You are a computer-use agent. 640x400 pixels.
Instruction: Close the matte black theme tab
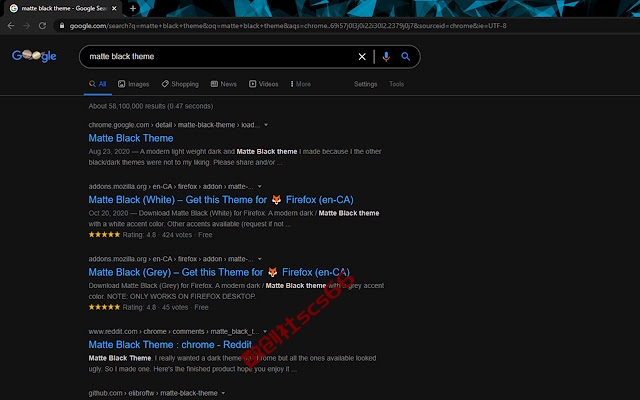click(114, 8)
